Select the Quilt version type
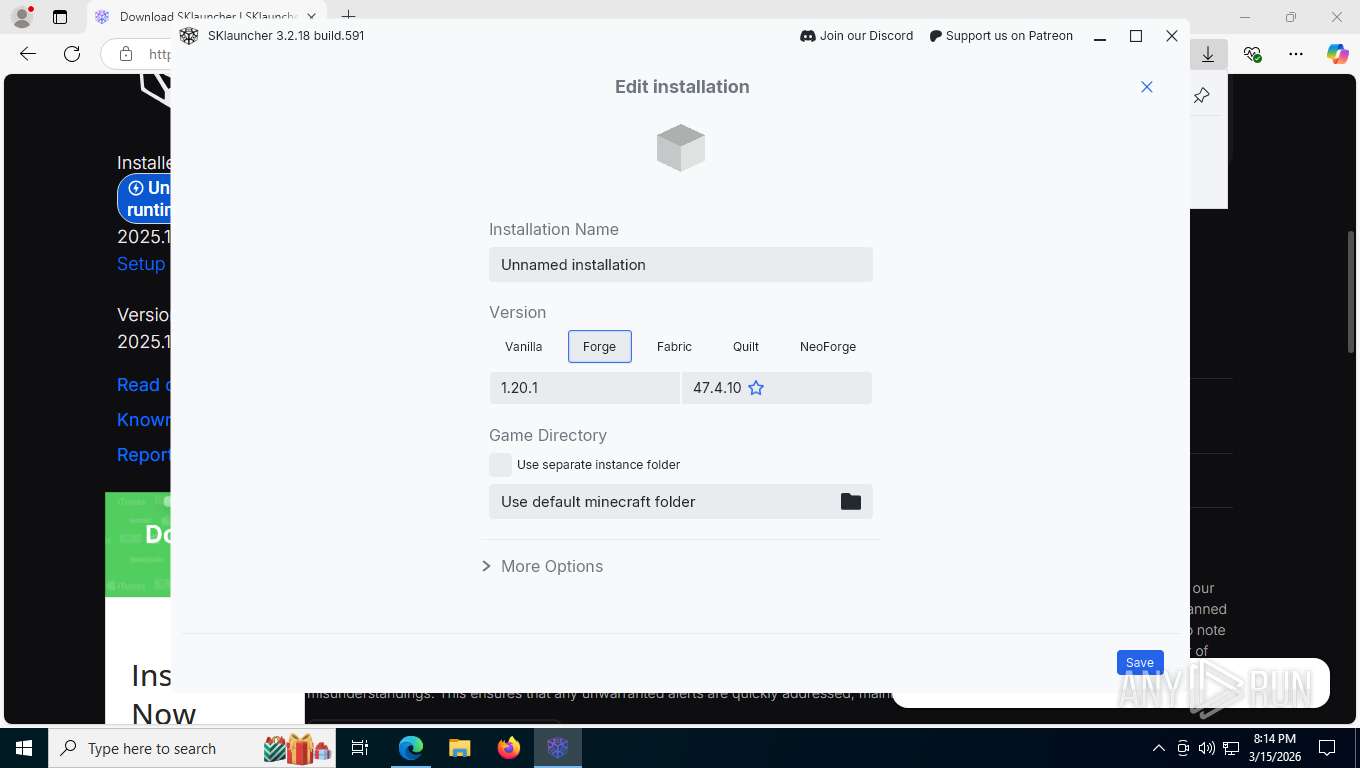The width and height of the screenshot is (1360, 768). coord(746,346)
